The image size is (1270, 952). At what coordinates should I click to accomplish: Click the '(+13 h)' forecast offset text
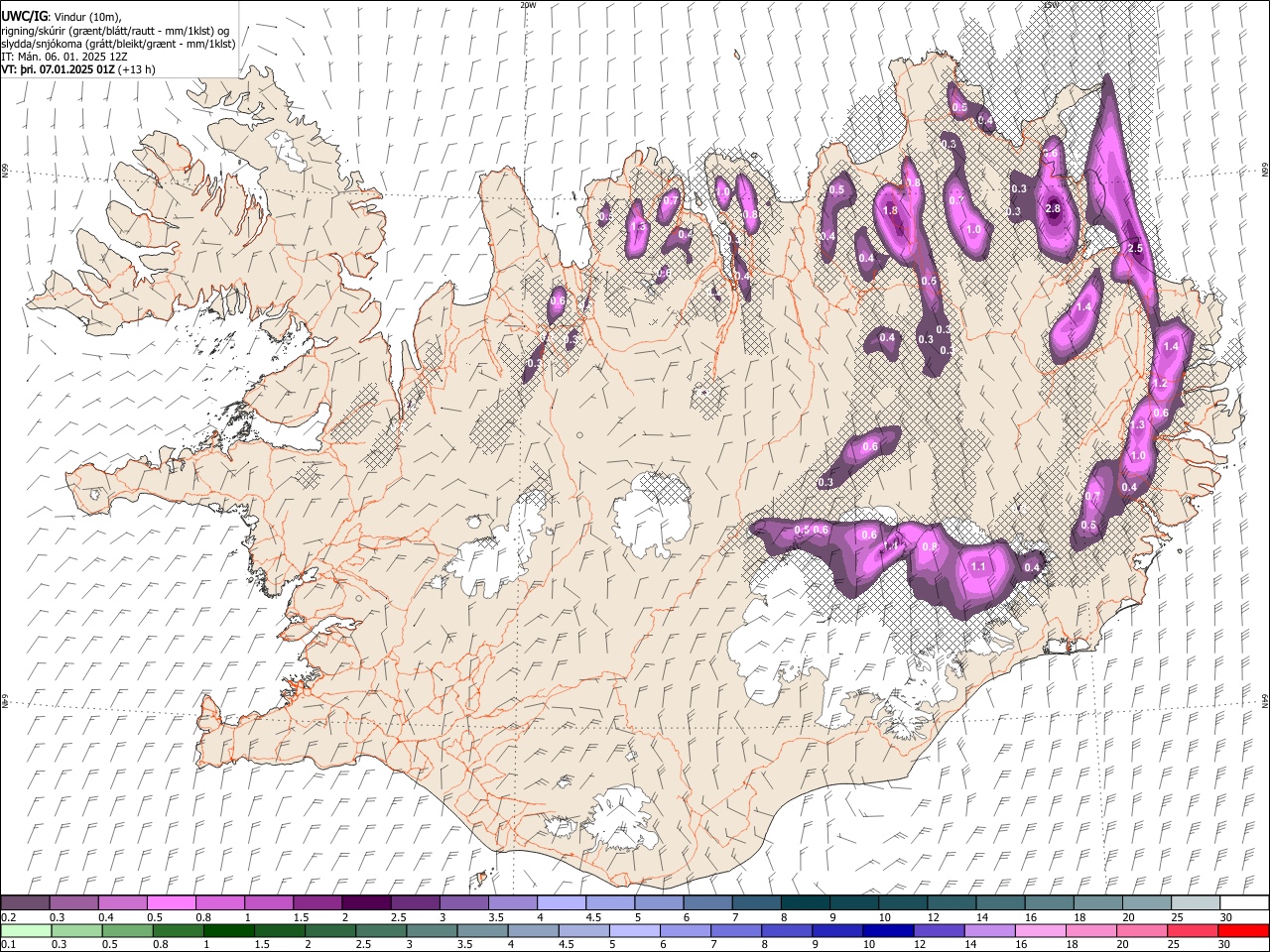(x=136, y=69)
